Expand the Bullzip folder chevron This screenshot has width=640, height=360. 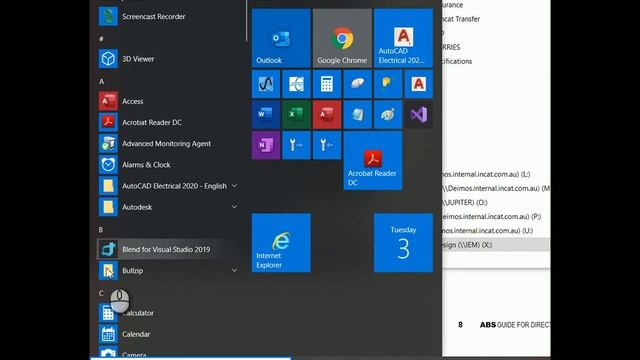point(234,270)
